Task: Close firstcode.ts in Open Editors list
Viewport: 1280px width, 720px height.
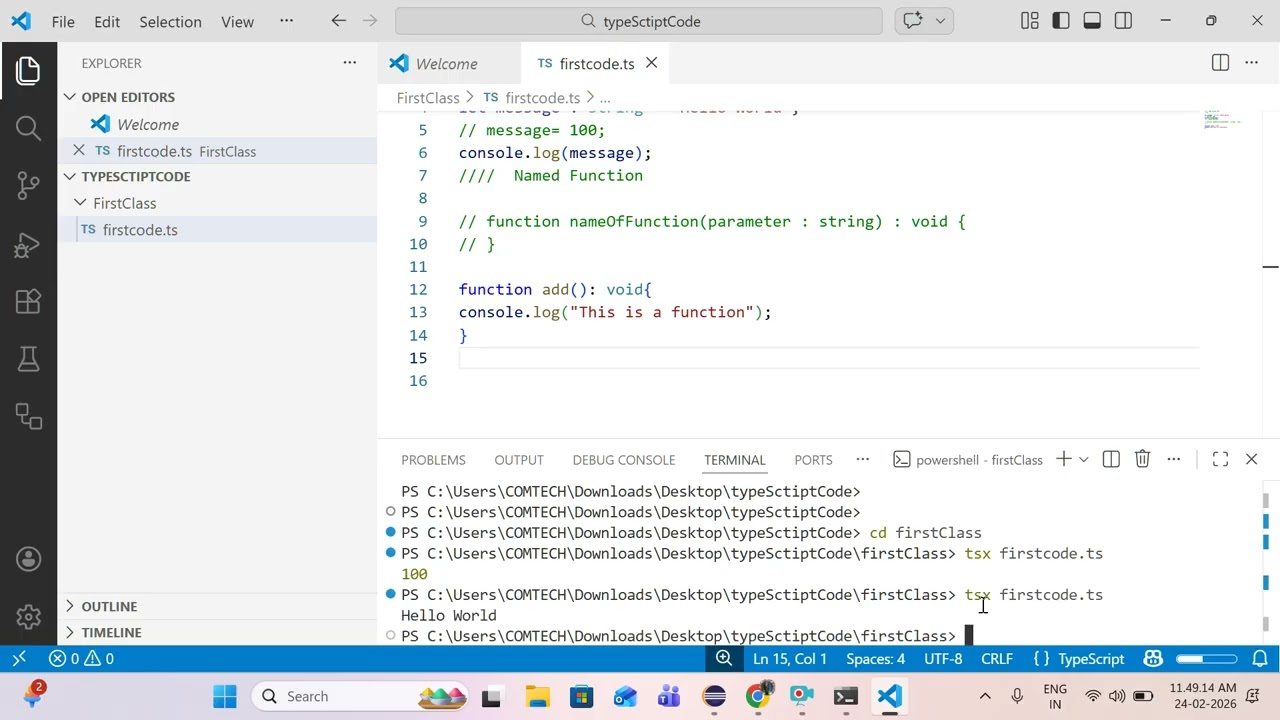Action: [80, 150]
